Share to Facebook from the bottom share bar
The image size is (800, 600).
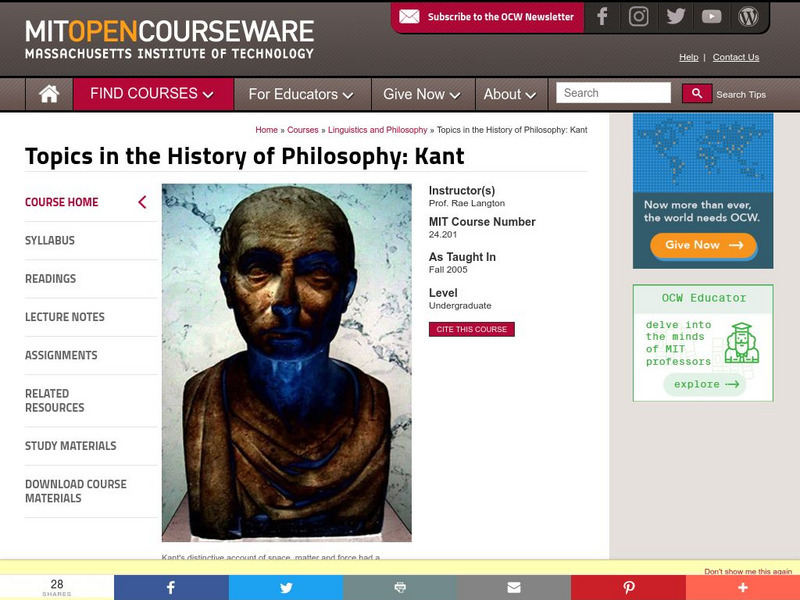[x=171, y=587]
